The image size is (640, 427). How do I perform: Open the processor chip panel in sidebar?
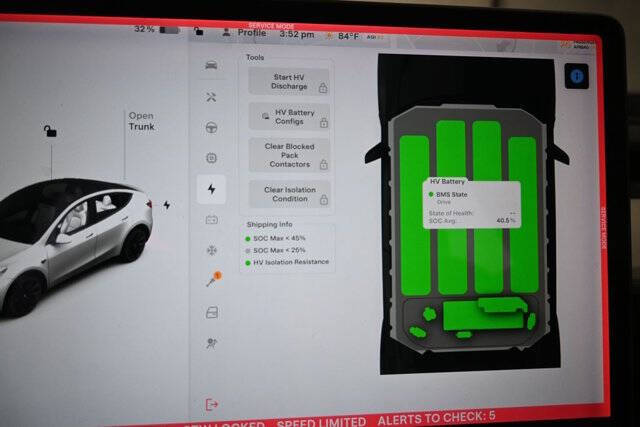211,158
